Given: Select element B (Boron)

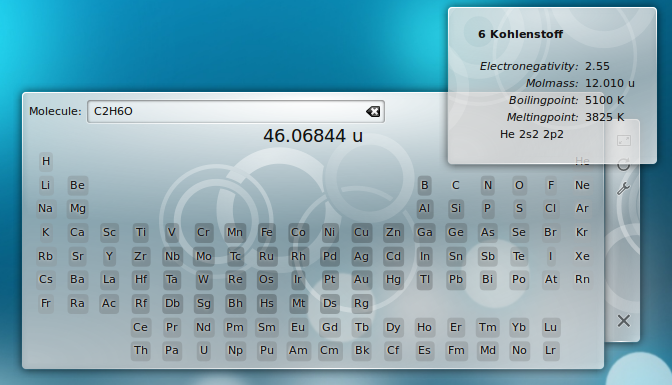Looking at the screenshot, I should (x=424, y=185).
